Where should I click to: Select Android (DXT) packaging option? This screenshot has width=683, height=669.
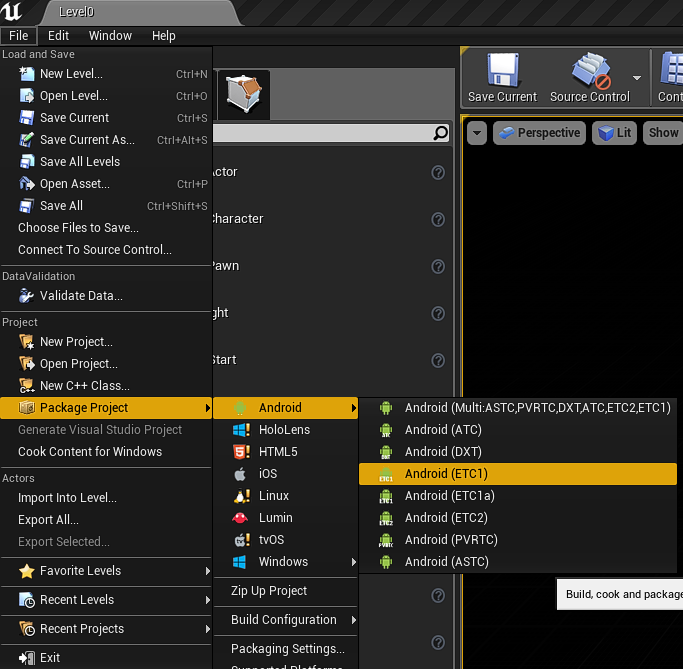[x=517, y=452]
